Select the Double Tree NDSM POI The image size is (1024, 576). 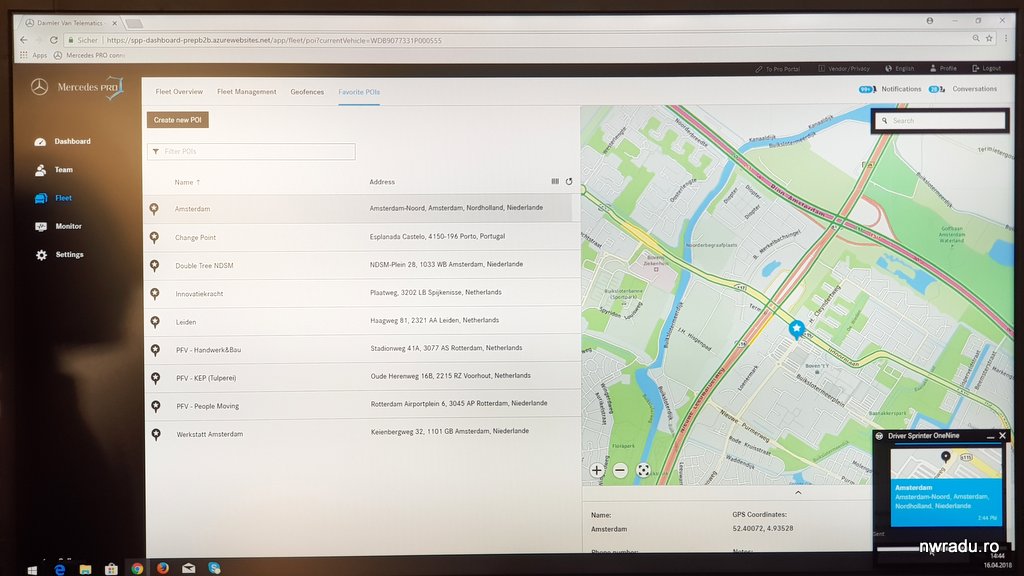point(361,265)
